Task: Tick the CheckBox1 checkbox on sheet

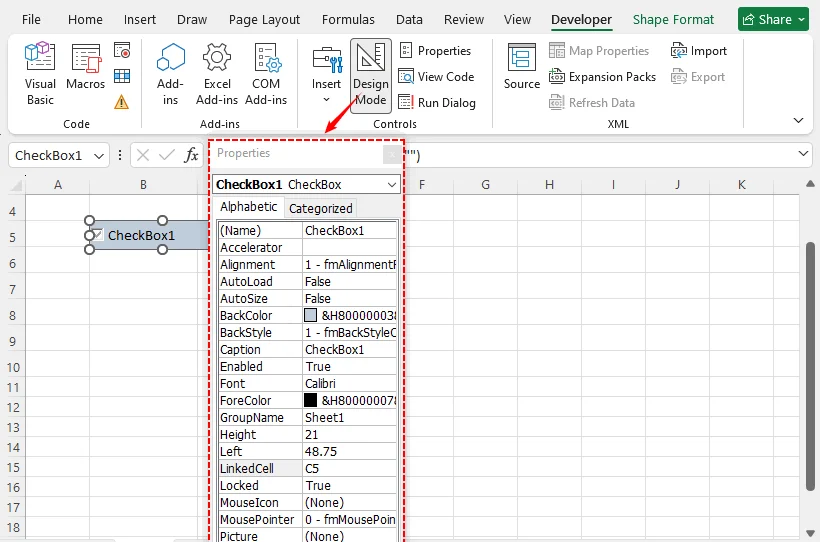Action: coord(98,234)
